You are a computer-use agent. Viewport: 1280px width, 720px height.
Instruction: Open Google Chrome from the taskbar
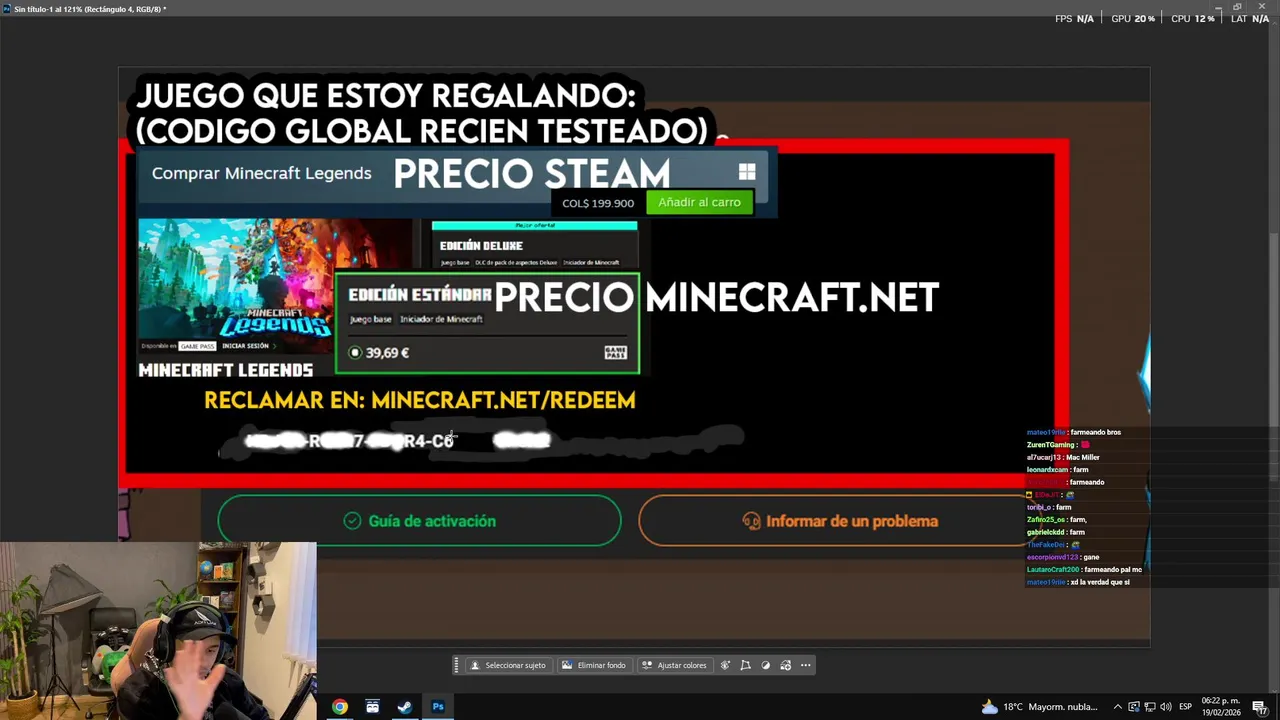pyautogui.click(x=340, y=707)
